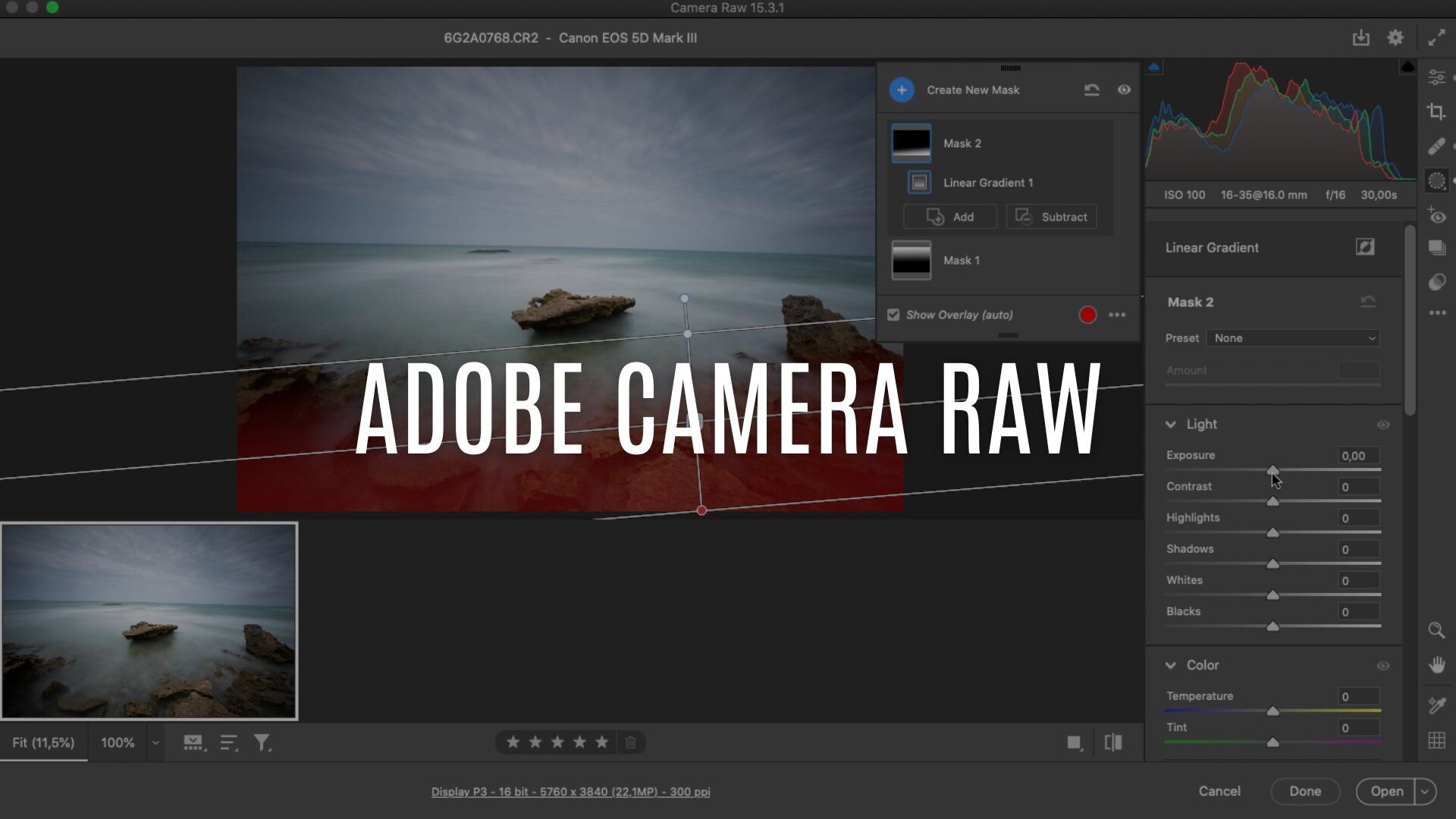Screen dimensions: 1456x819
Task: Select the Linear Gradient 1 component
Action: (x=987, y=183)
